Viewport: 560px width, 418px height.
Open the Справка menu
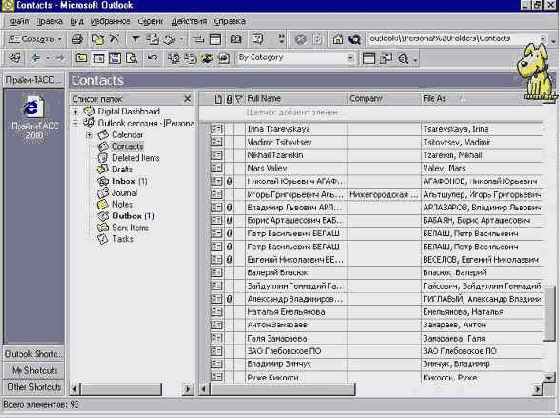(x=230, y=21)
